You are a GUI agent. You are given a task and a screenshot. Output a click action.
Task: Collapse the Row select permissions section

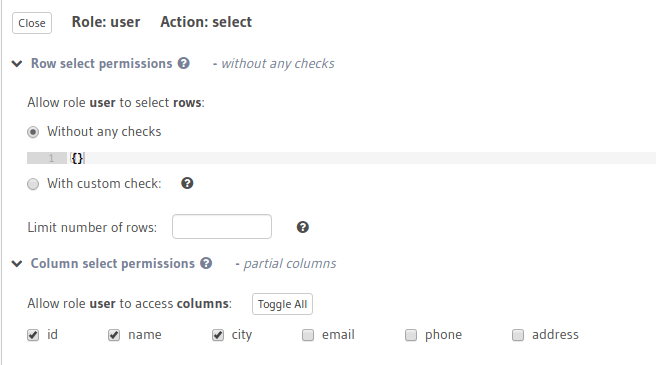point(17,64)
